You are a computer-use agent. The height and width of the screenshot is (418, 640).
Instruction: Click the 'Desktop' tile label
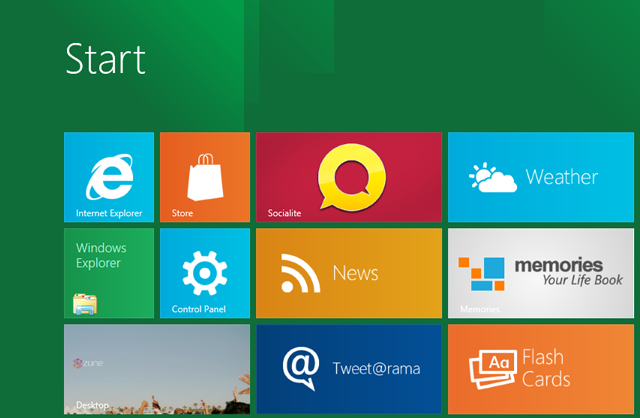click(x=93, y=405)
